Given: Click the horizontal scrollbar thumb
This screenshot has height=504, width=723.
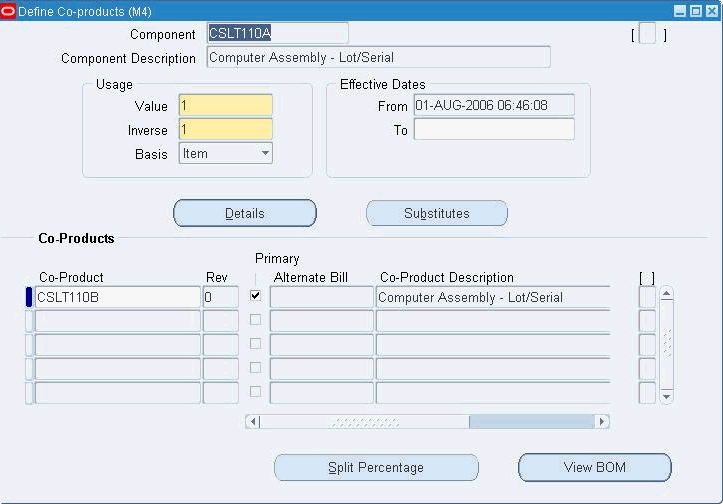Looking at the screenshot, I should [x=364, y=421].
